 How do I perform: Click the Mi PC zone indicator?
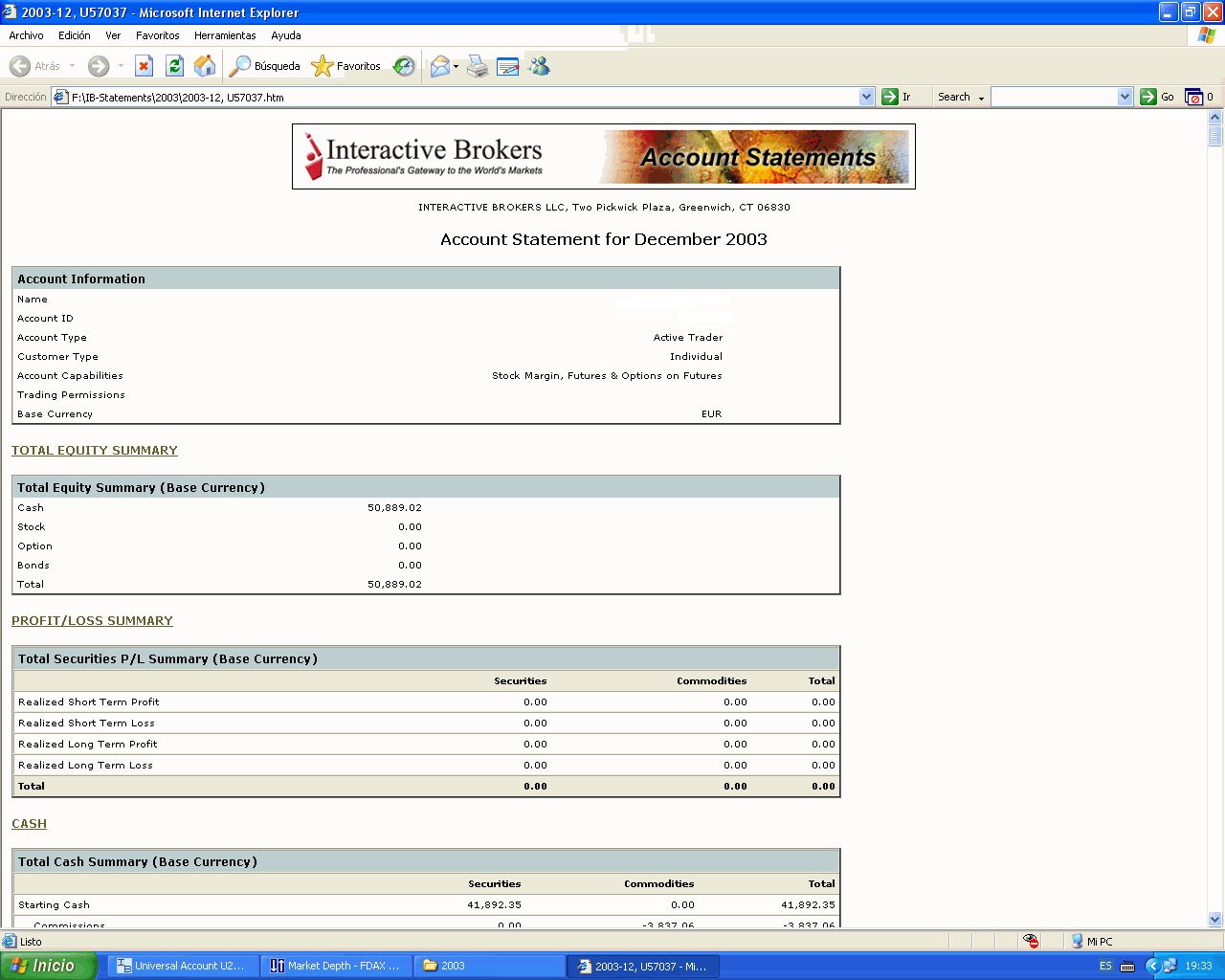tap(1092, 942)
